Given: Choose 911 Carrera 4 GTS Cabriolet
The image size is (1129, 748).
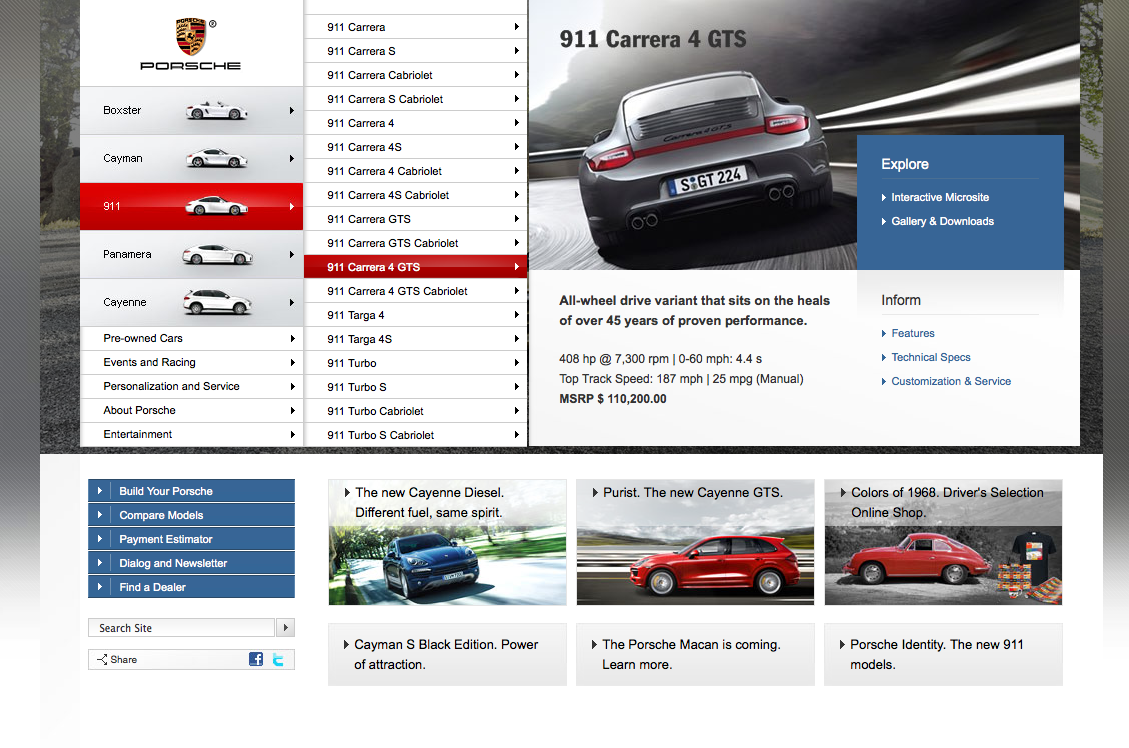Looking at the screenshot, I should [x=415, y=291].
